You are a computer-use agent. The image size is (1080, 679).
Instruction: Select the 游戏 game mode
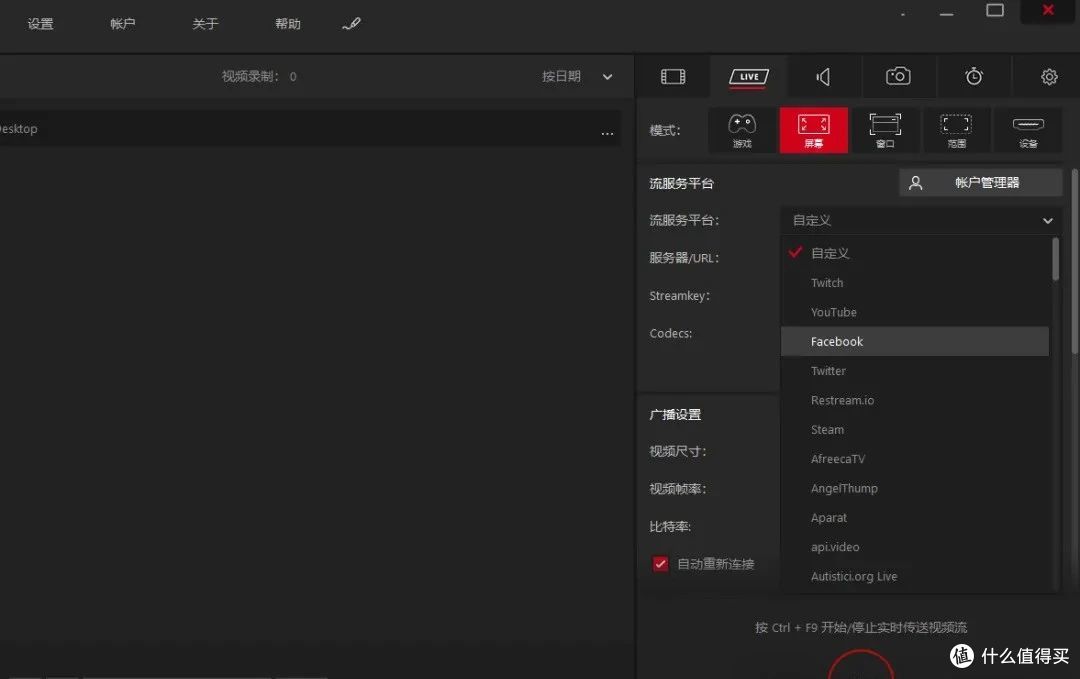742,130
